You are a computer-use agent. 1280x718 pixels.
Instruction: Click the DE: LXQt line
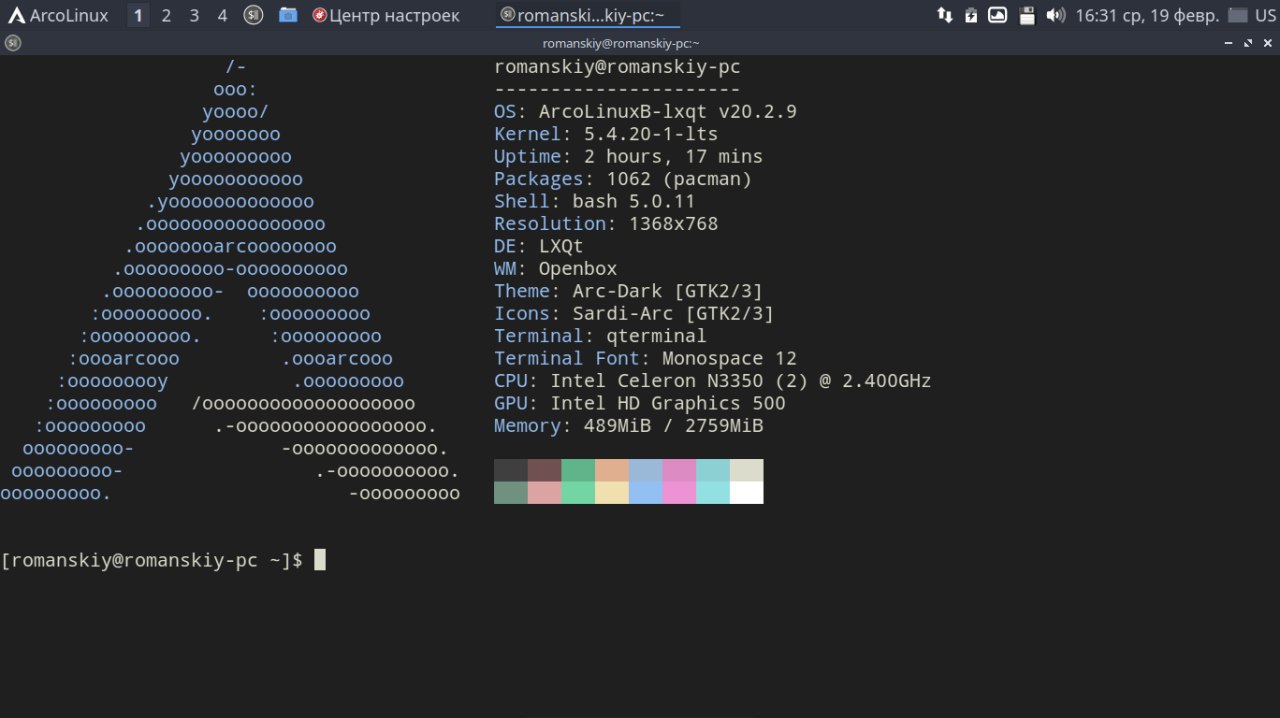point(539,246)
